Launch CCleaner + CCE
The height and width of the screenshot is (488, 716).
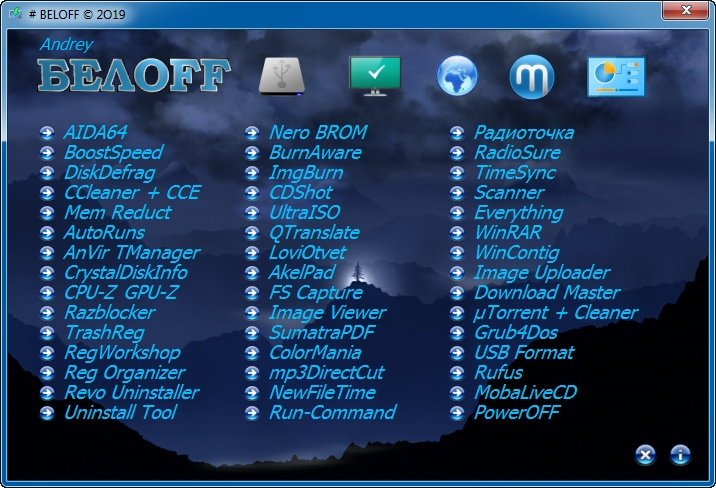click(131, 192)
